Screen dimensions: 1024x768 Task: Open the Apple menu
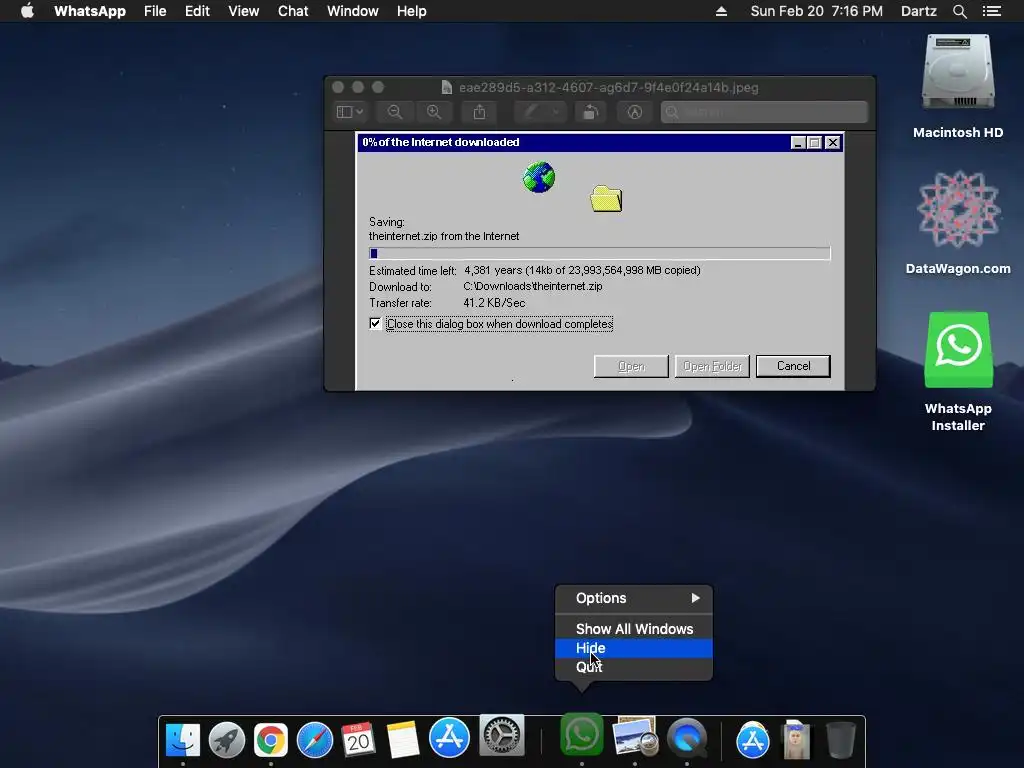(27, 11)
